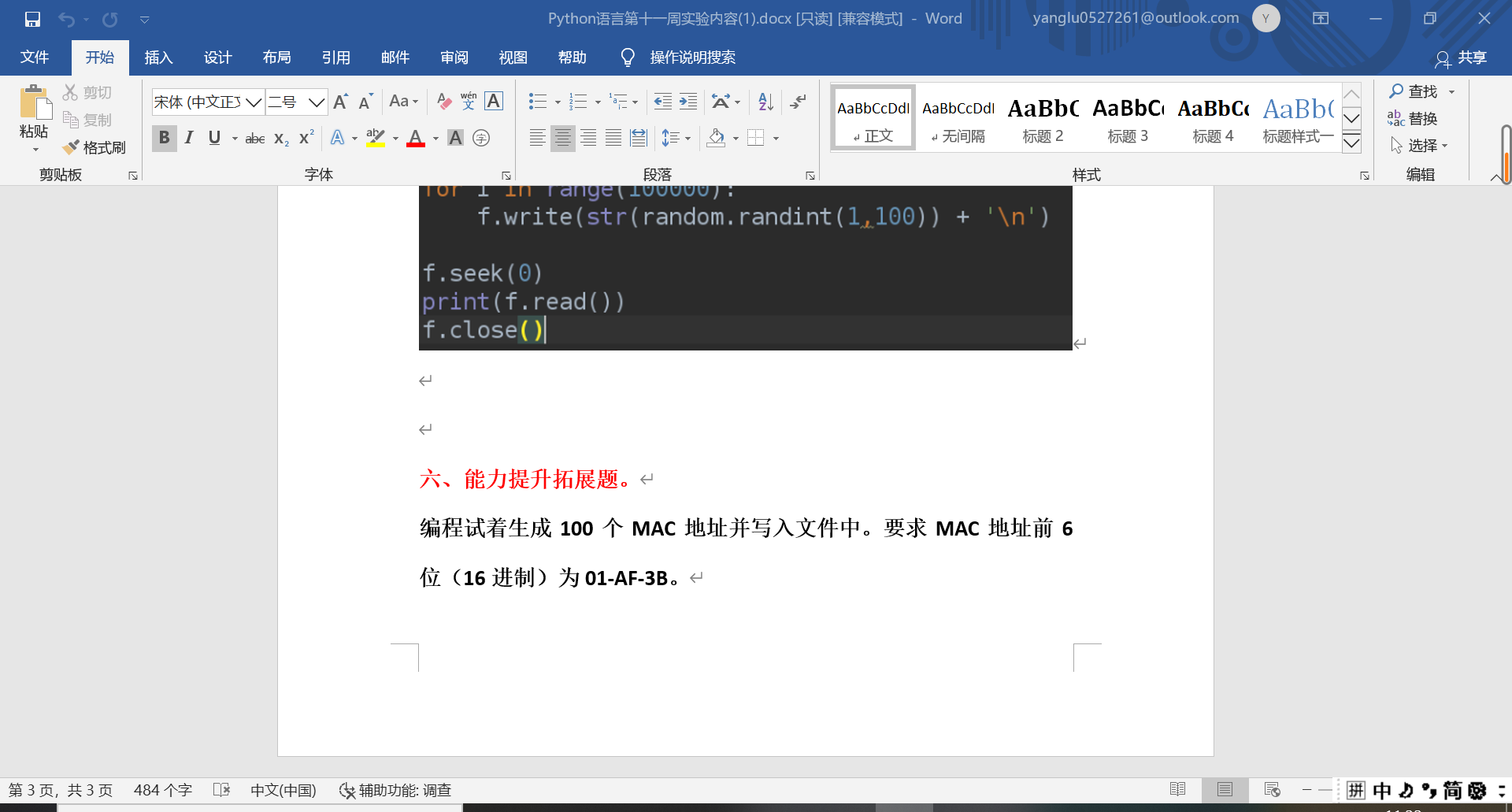Switch to the References (引用) tab
The width and height of the screenshot is (1512, 812).
coord(335,57)
